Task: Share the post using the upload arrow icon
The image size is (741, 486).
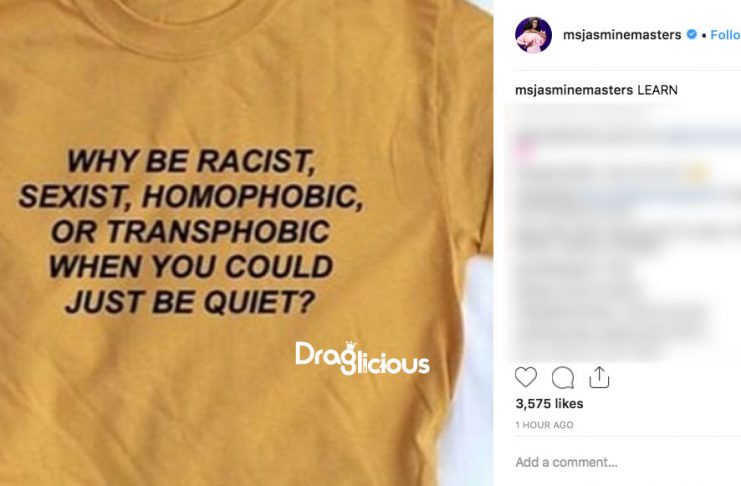Action: pos(599,377)
